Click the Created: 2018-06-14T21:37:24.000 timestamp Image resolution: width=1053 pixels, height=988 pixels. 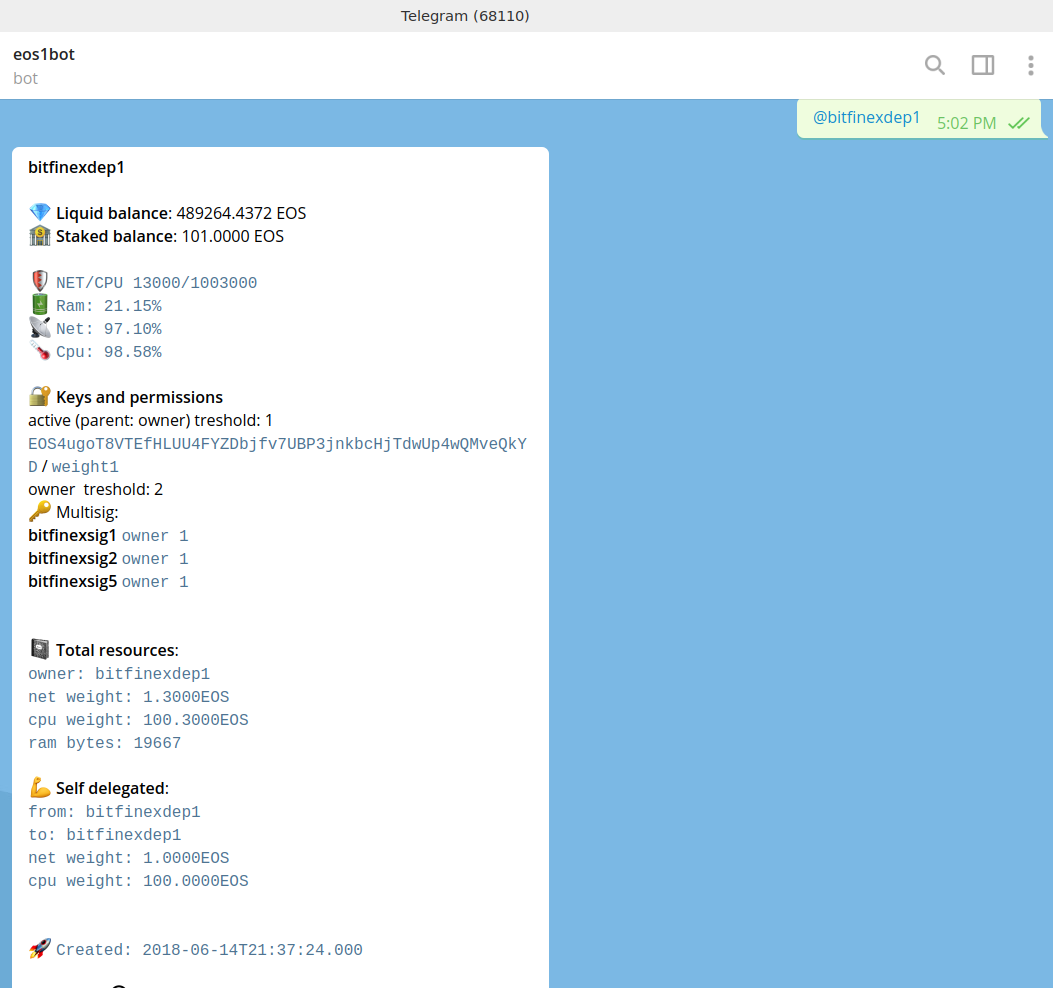(210, 950)
